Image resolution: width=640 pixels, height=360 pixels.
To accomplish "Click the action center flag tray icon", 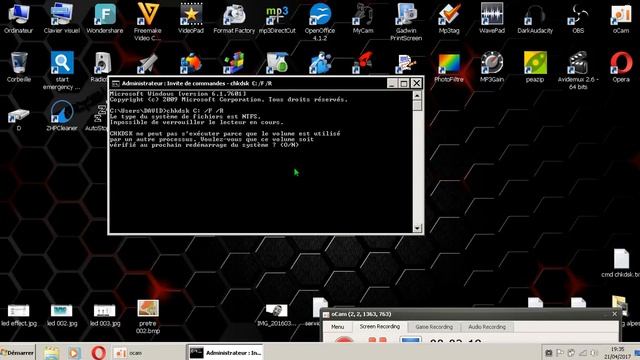I will [x=560, y=353].
